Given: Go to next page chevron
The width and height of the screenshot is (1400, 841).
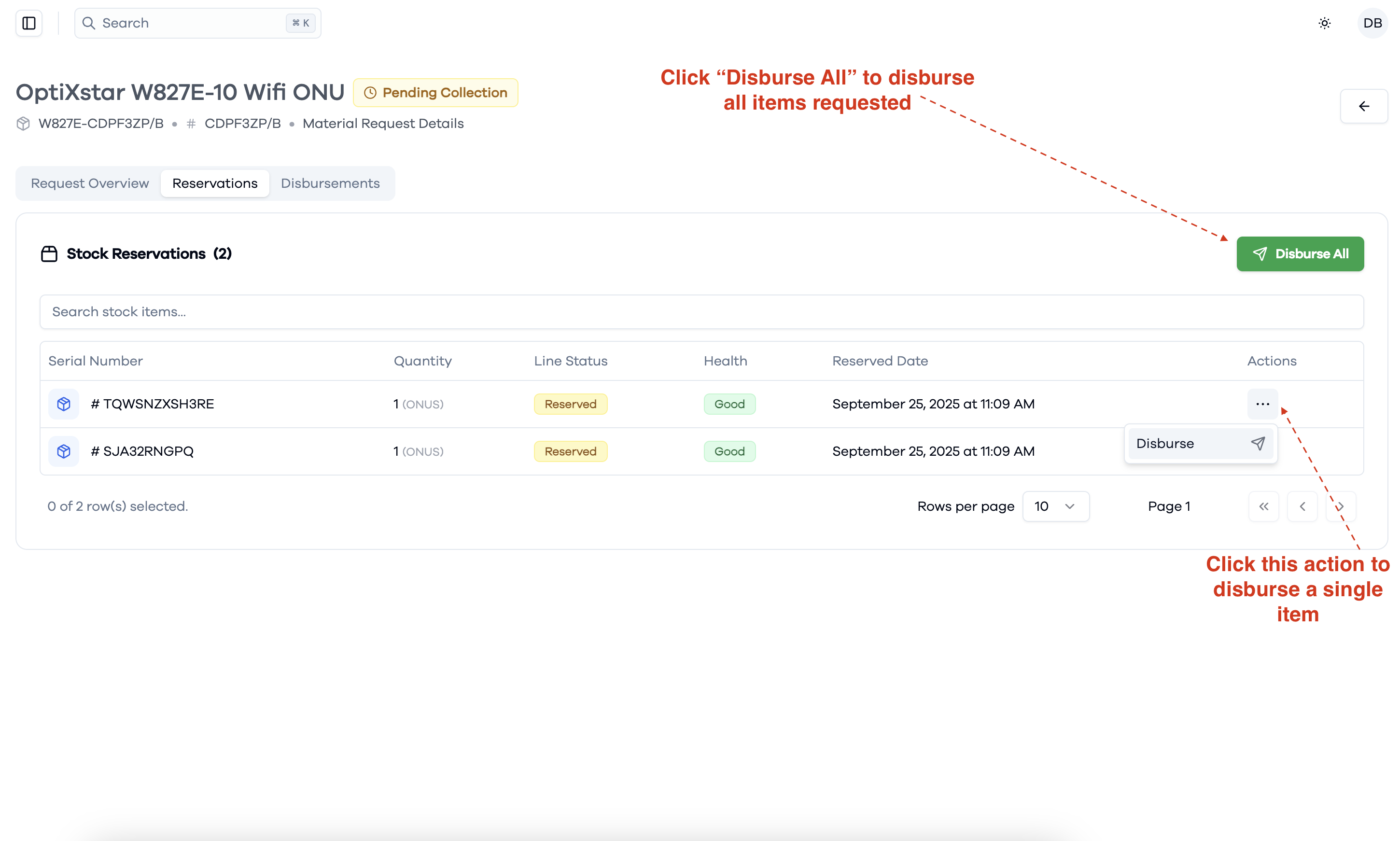Looking at the screenshot, I should (x=1340, y=506).
